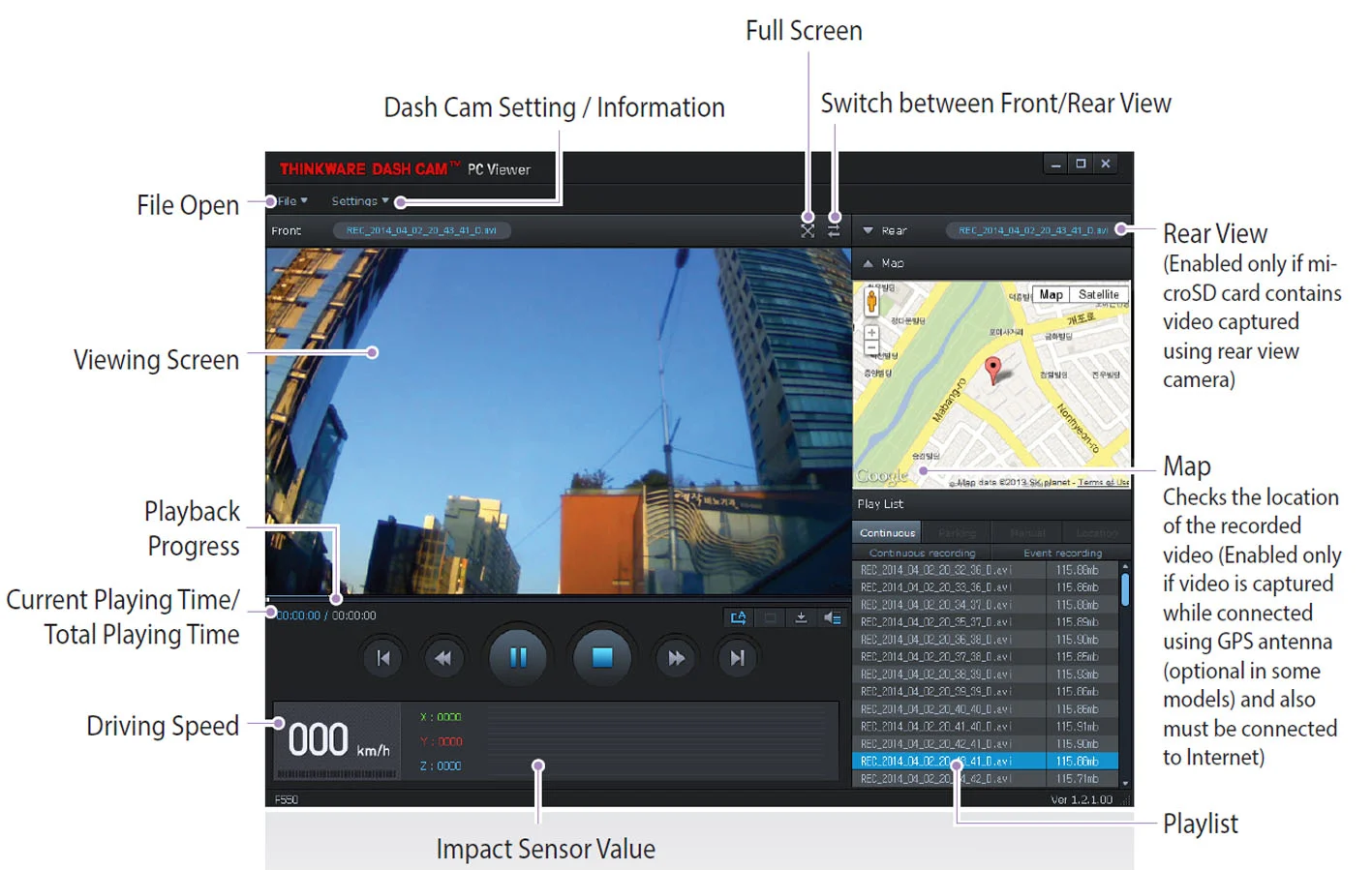Screen dimensions: 1372x870
Task: Click the Z impact sensor value
Action: point(441,765)
